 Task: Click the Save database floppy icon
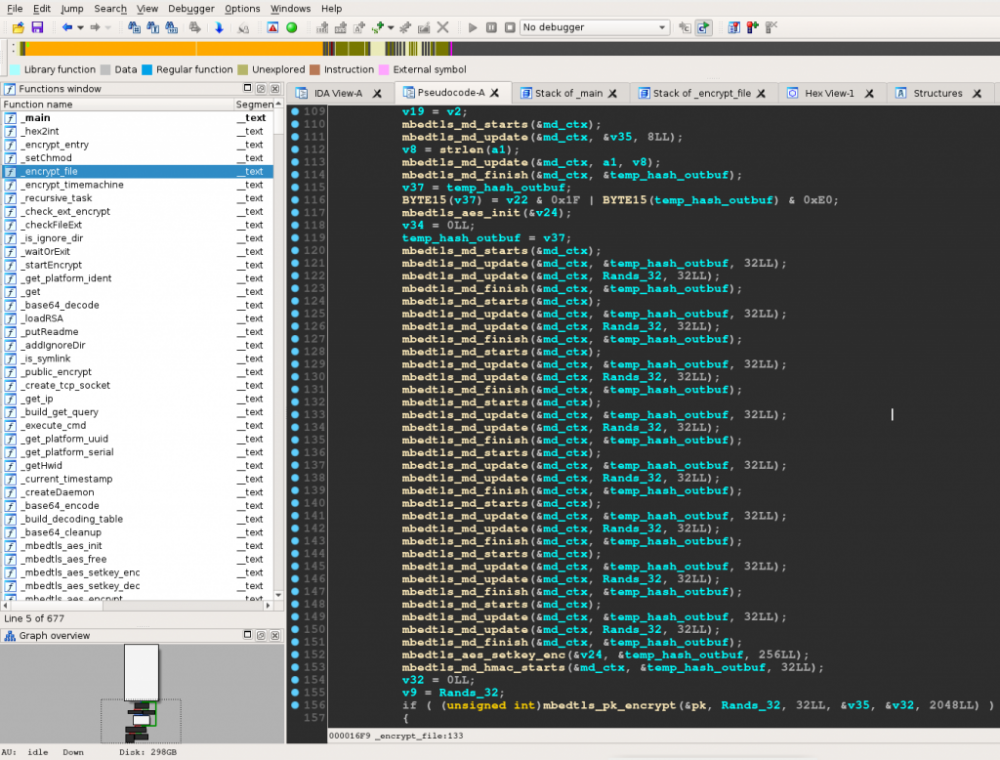[37, 27]
